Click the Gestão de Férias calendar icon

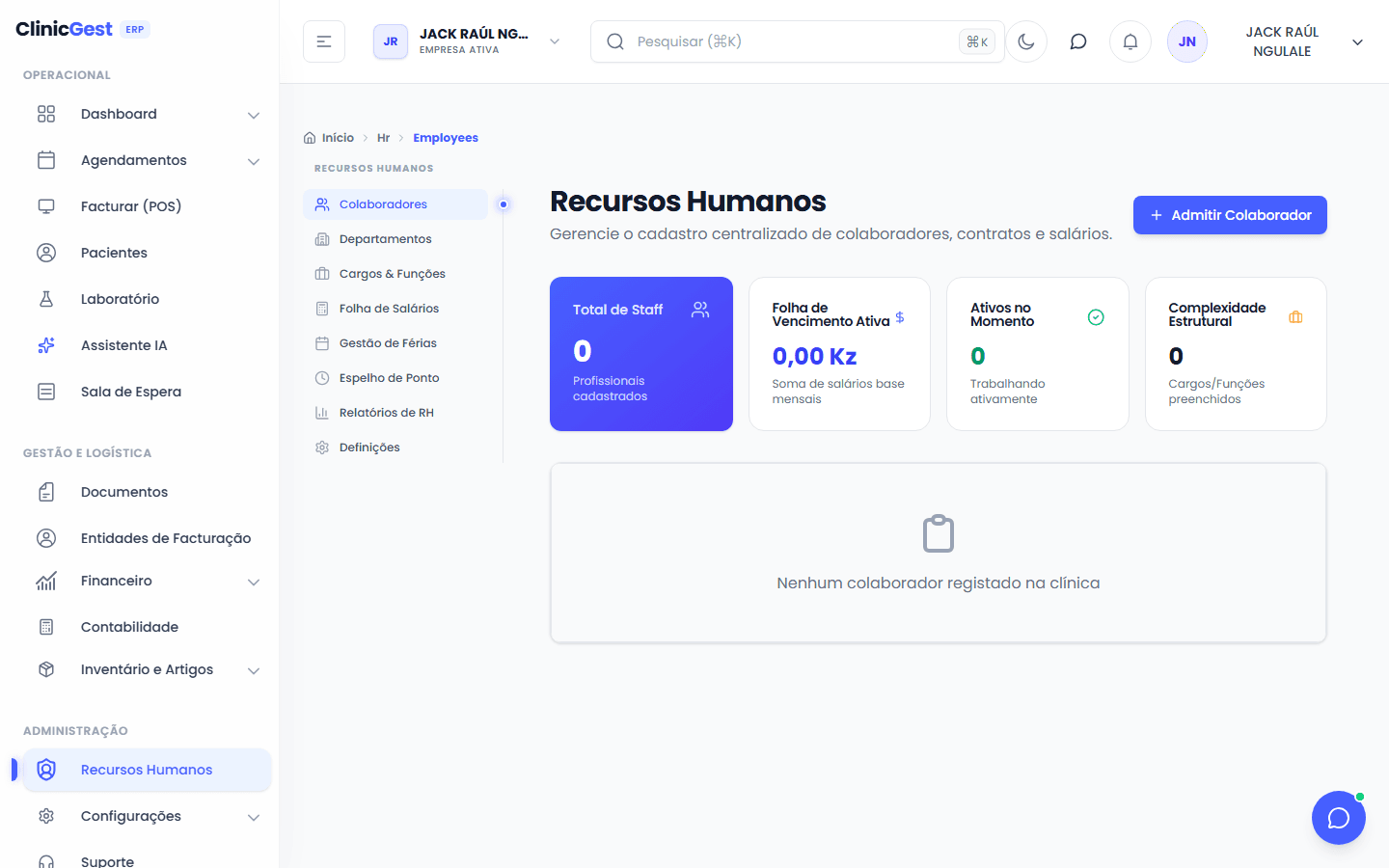322,343
